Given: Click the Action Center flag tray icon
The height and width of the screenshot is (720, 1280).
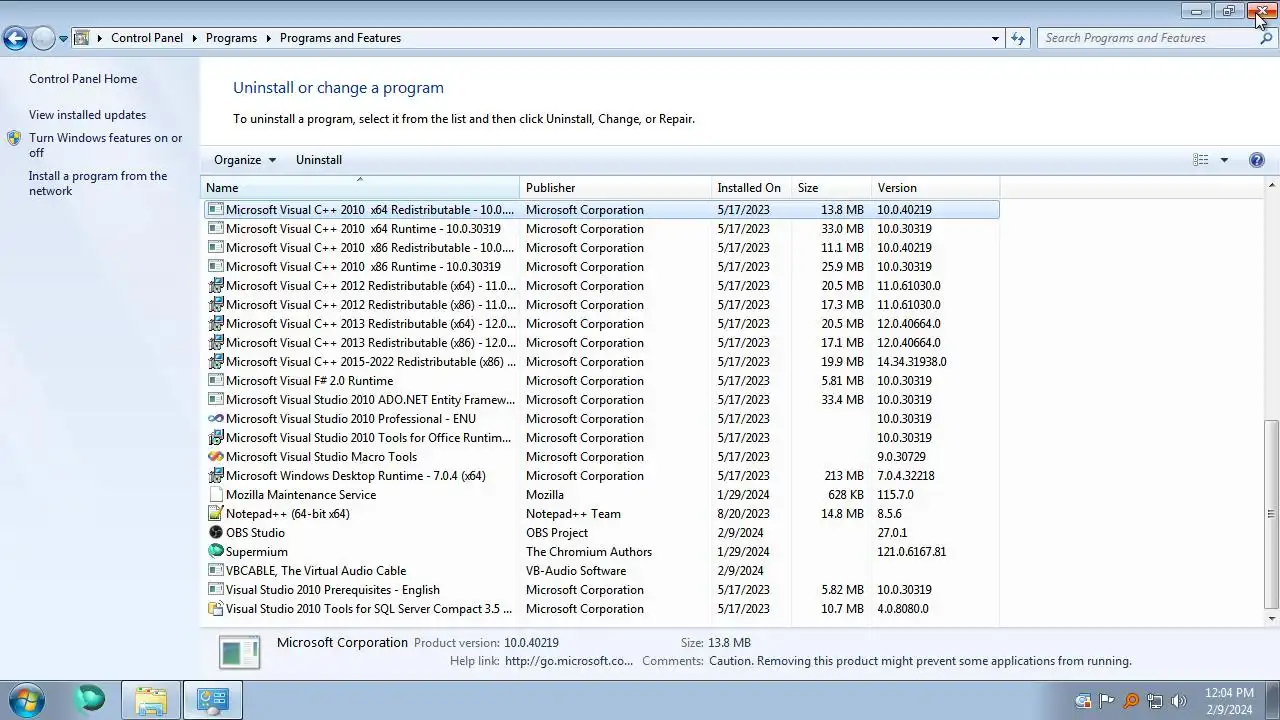Looking at the screenshot, I should click(1107, 701).
